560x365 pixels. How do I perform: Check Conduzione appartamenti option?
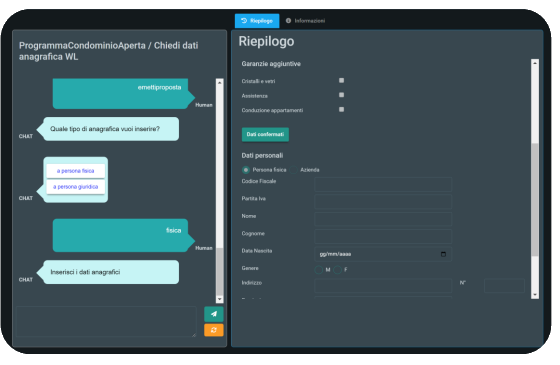tap(341, 110)
